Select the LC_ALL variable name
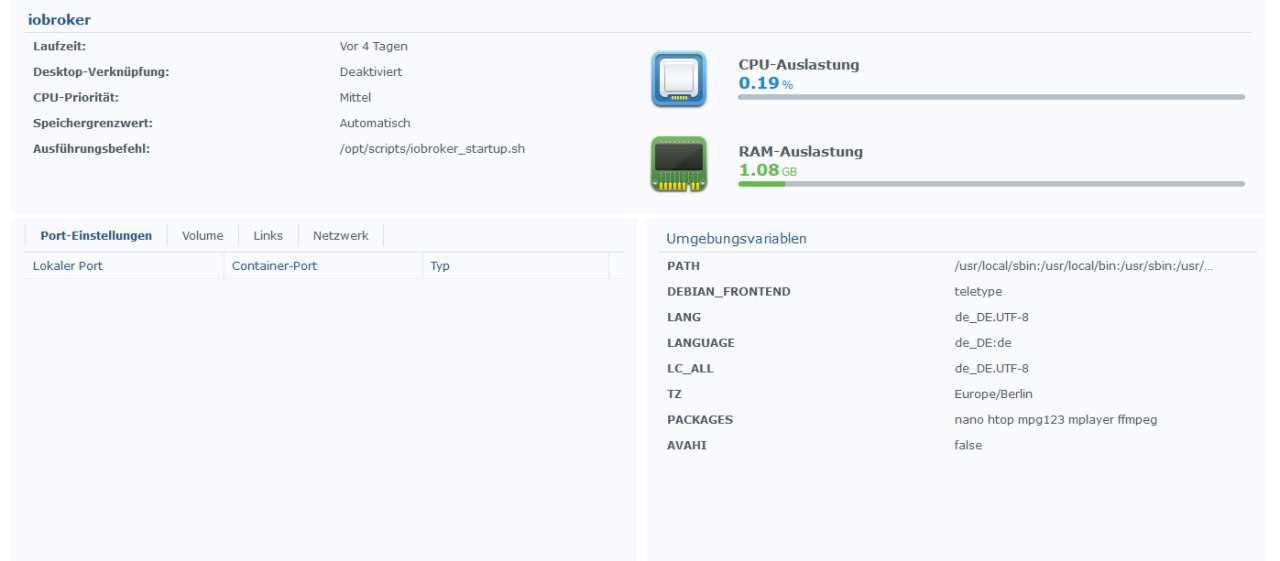Screen dimensions: 1280x561 click(690, 368)
